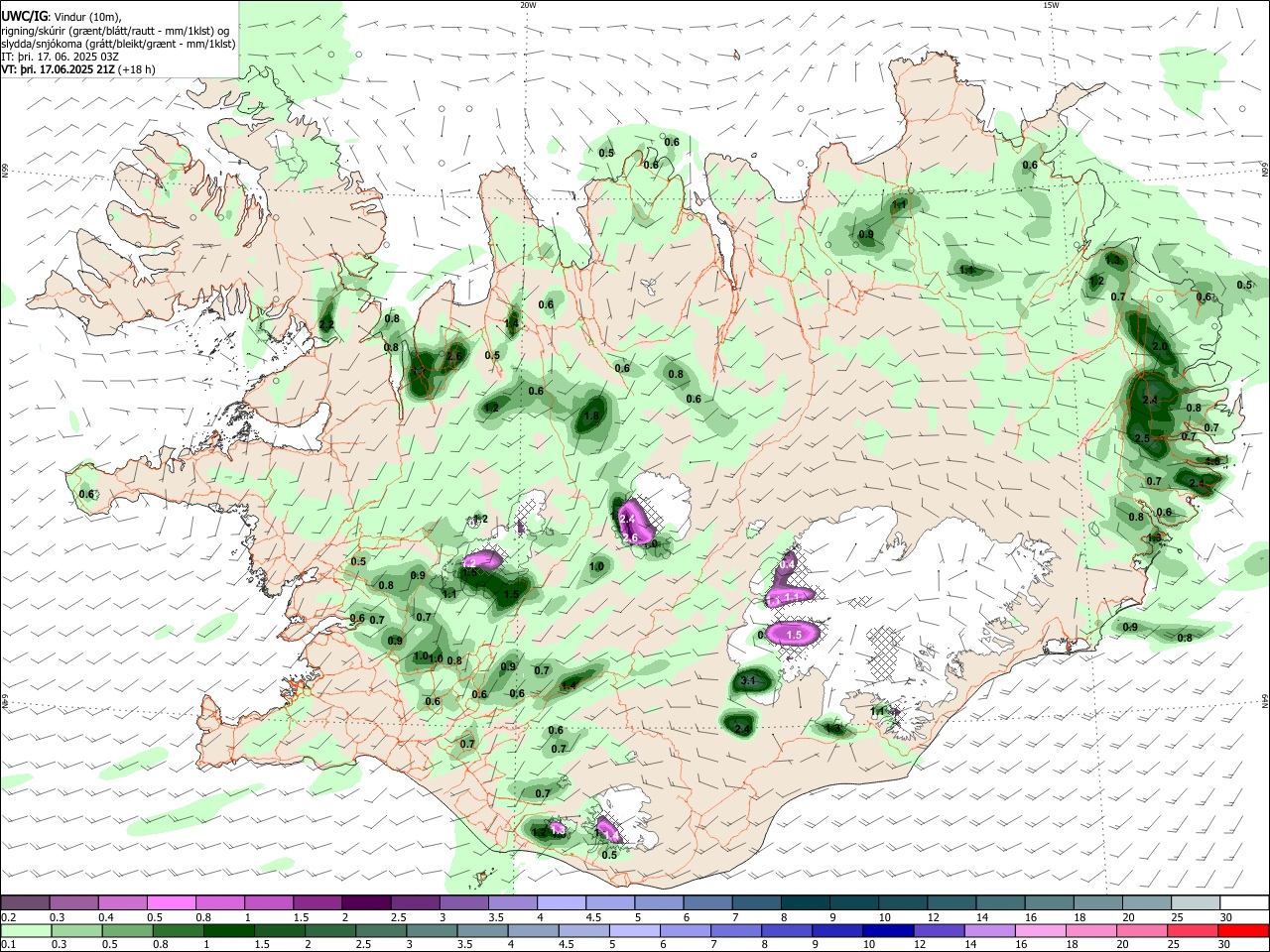This screenshot has width=1270, height=952.
Task: Pick the lavender 14–16 swatch, lower legend
Action: (988, 930)
